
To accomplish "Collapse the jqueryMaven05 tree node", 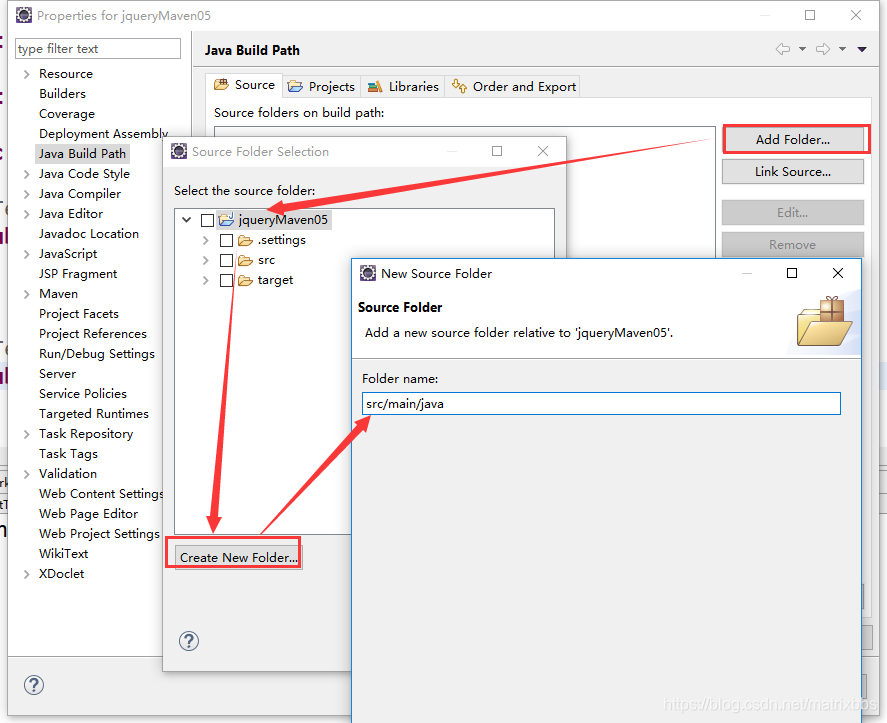I will click(187, 220).
